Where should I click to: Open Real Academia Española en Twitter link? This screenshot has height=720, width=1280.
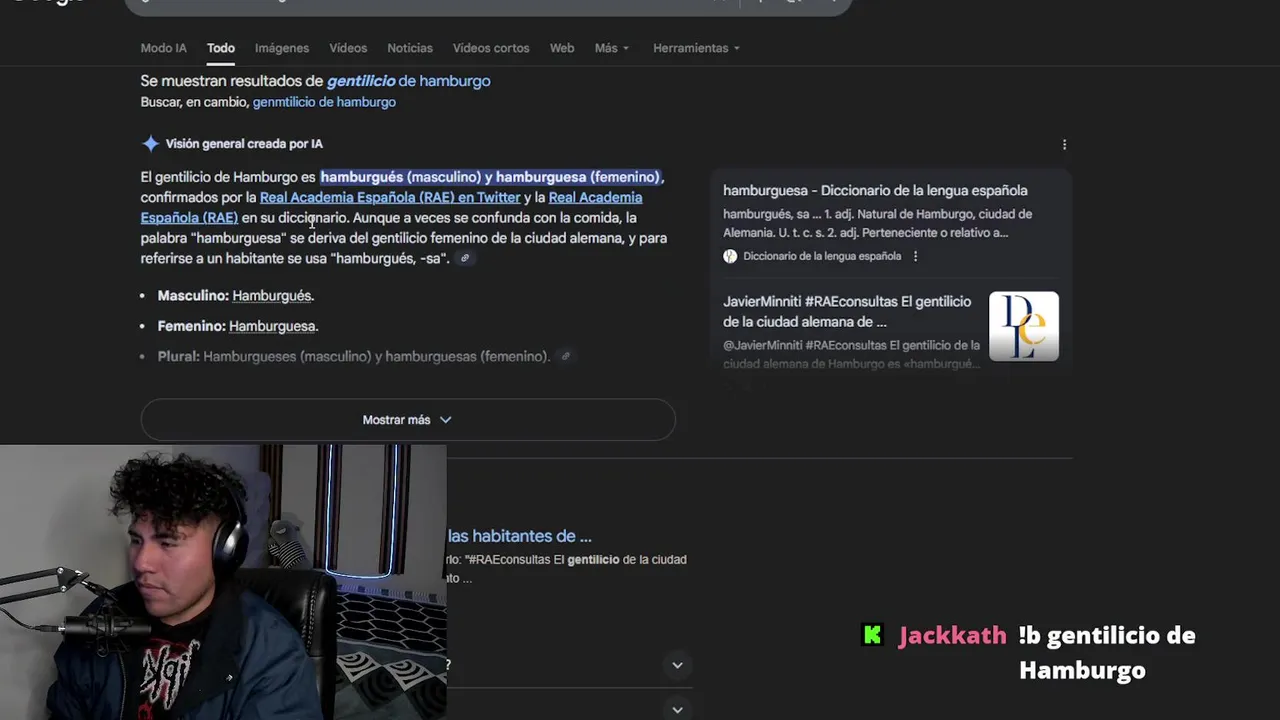tap(390, 197)
